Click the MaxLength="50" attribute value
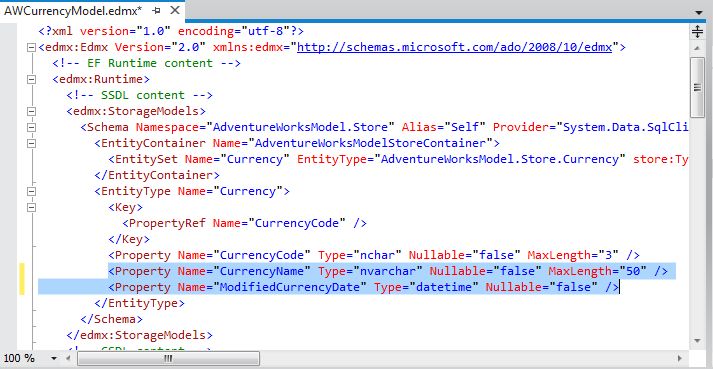Screen dimensions: 713x369 633,271
